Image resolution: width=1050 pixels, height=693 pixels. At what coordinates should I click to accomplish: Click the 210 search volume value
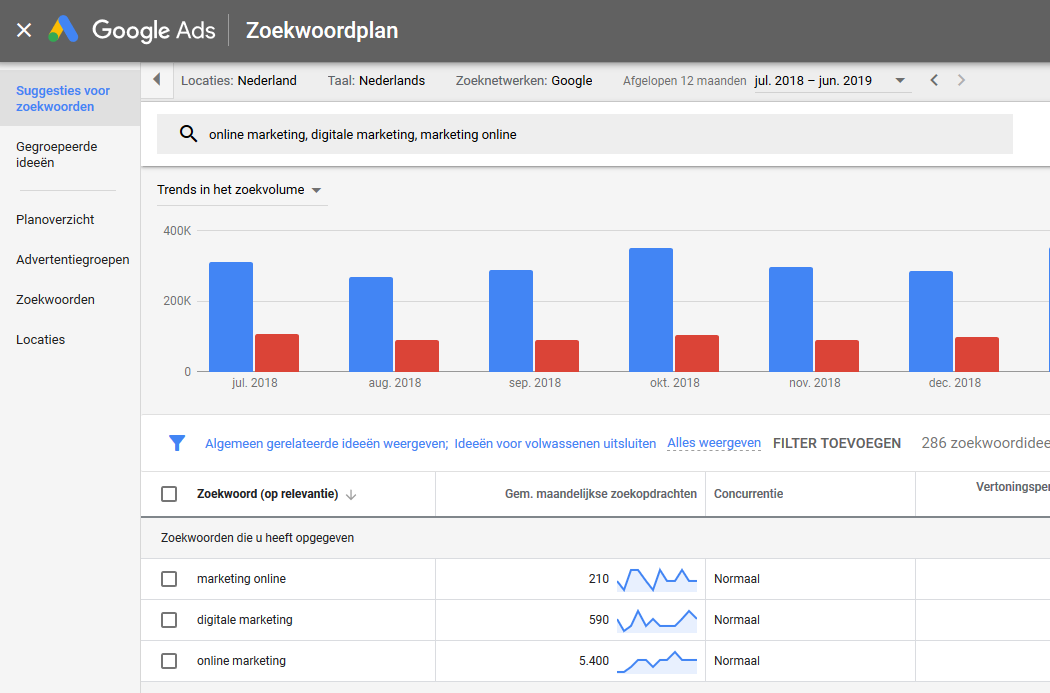click(x=599, y=579)
